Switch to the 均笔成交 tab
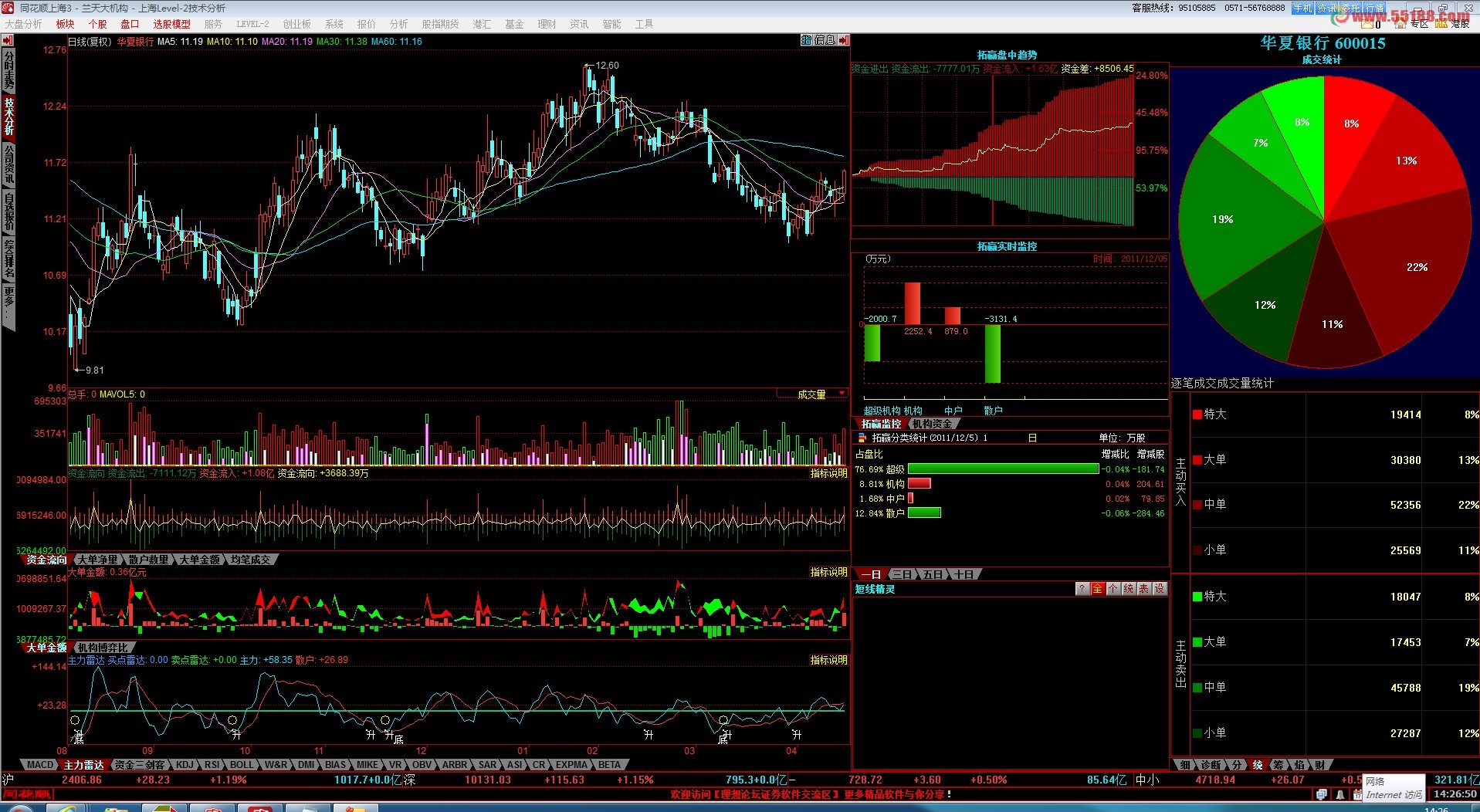The height and width of the screenshot is (812, 1480). pos(250,560)
